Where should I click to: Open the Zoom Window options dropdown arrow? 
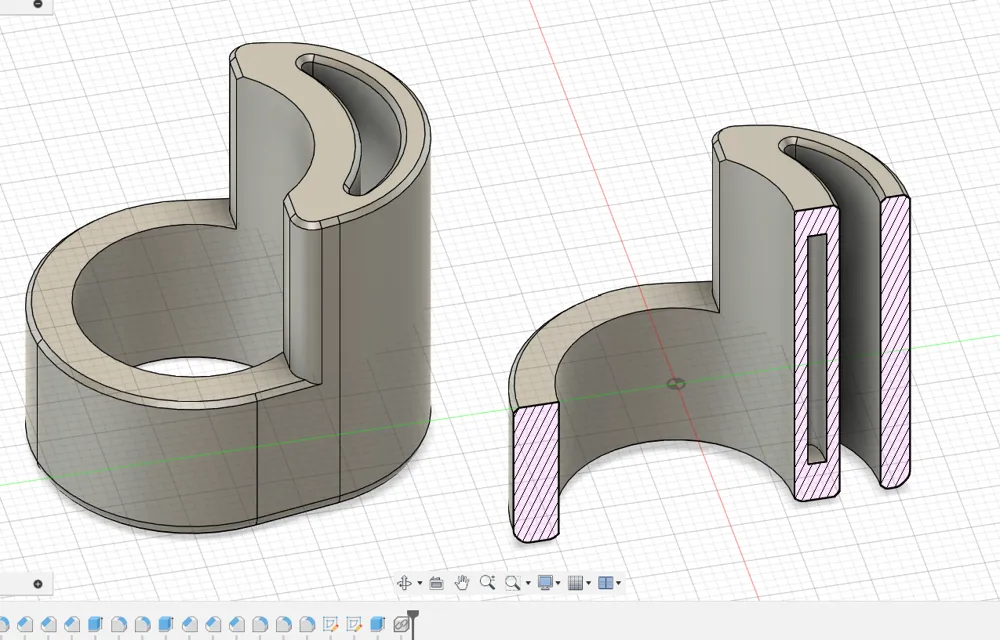click(528, 583)
